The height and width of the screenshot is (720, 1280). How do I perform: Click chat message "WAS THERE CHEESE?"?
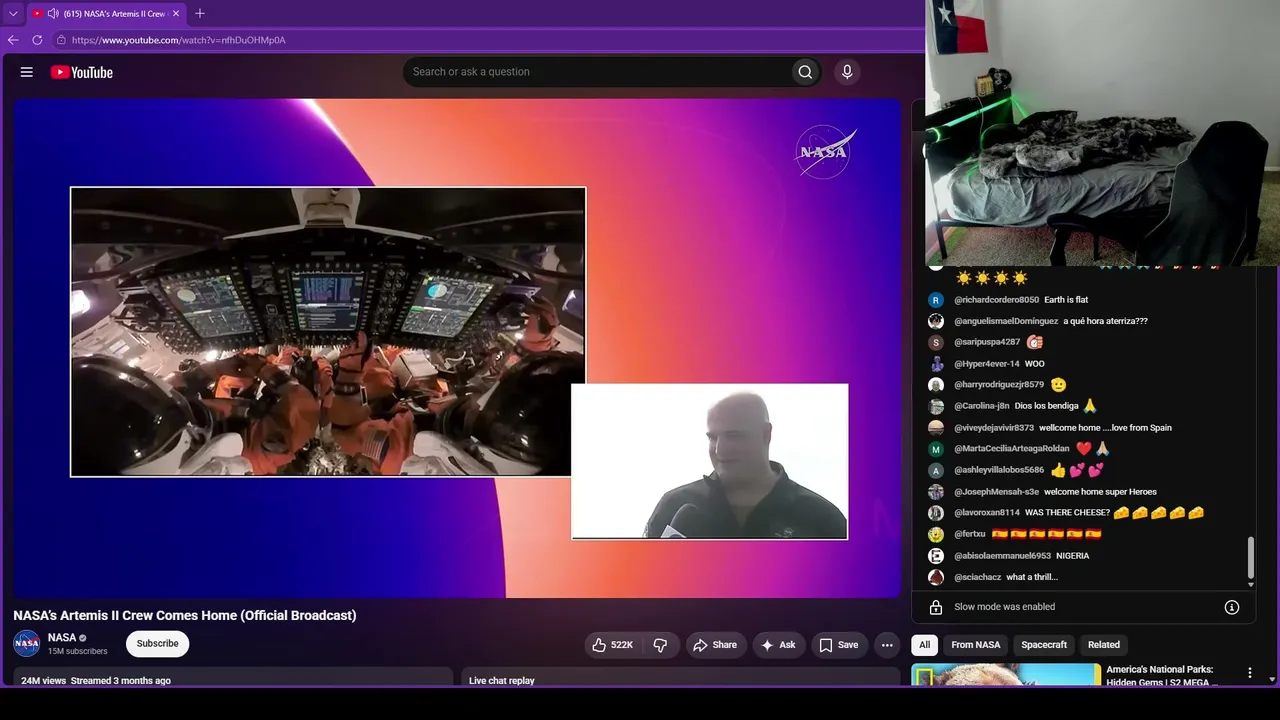(1067, 513)
